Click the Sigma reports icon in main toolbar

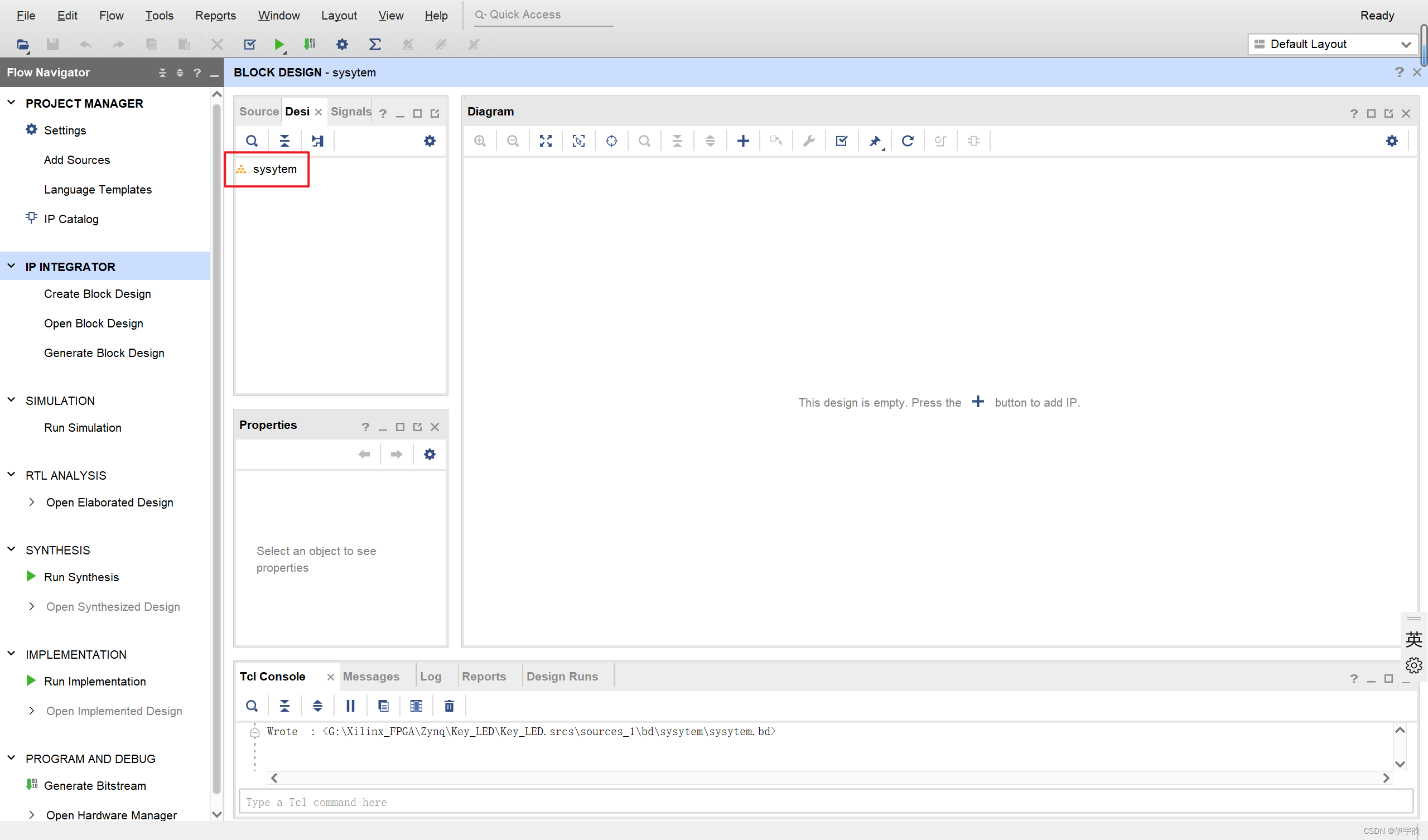(374, 44)
